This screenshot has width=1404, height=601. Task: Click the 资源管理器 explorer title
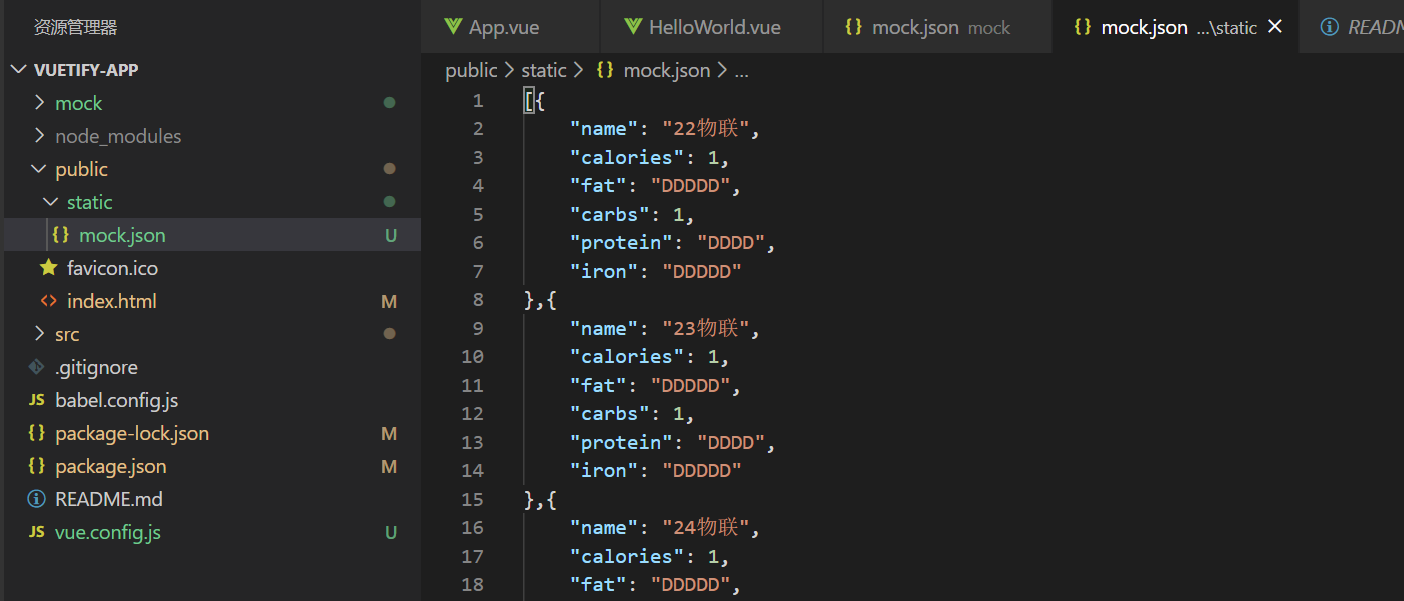coord(75,27)
